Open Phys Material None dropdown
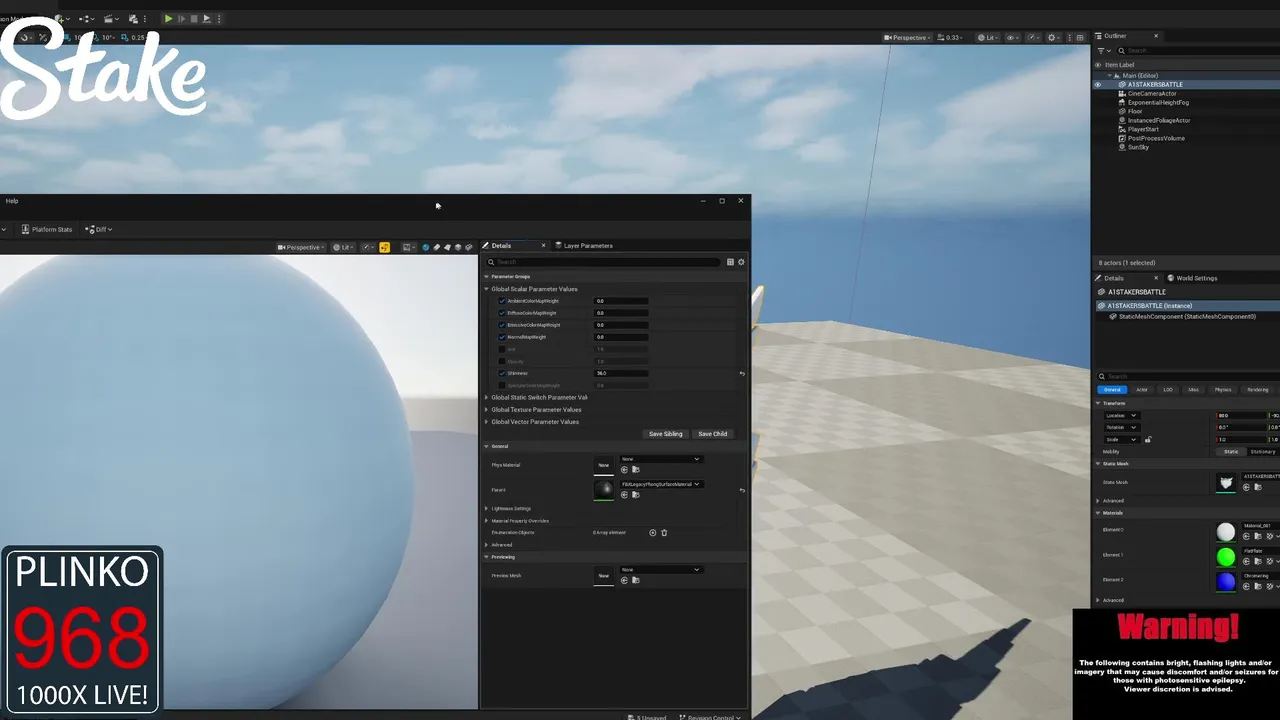The width and height of the screenshot is (1280, 720). (661, 459)
